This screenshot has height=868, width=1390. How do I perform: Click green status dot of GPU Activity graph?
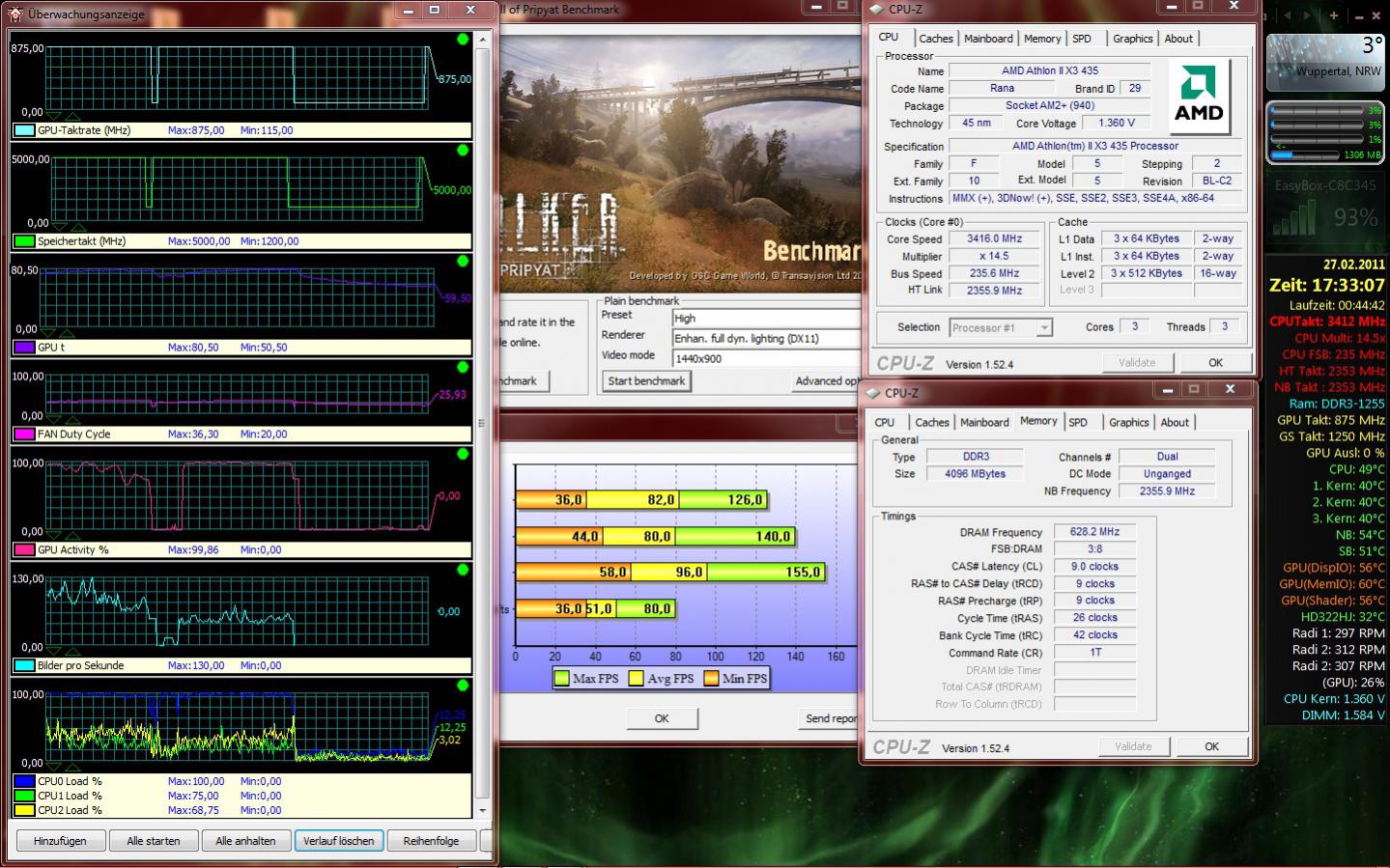tap(463, 455)
